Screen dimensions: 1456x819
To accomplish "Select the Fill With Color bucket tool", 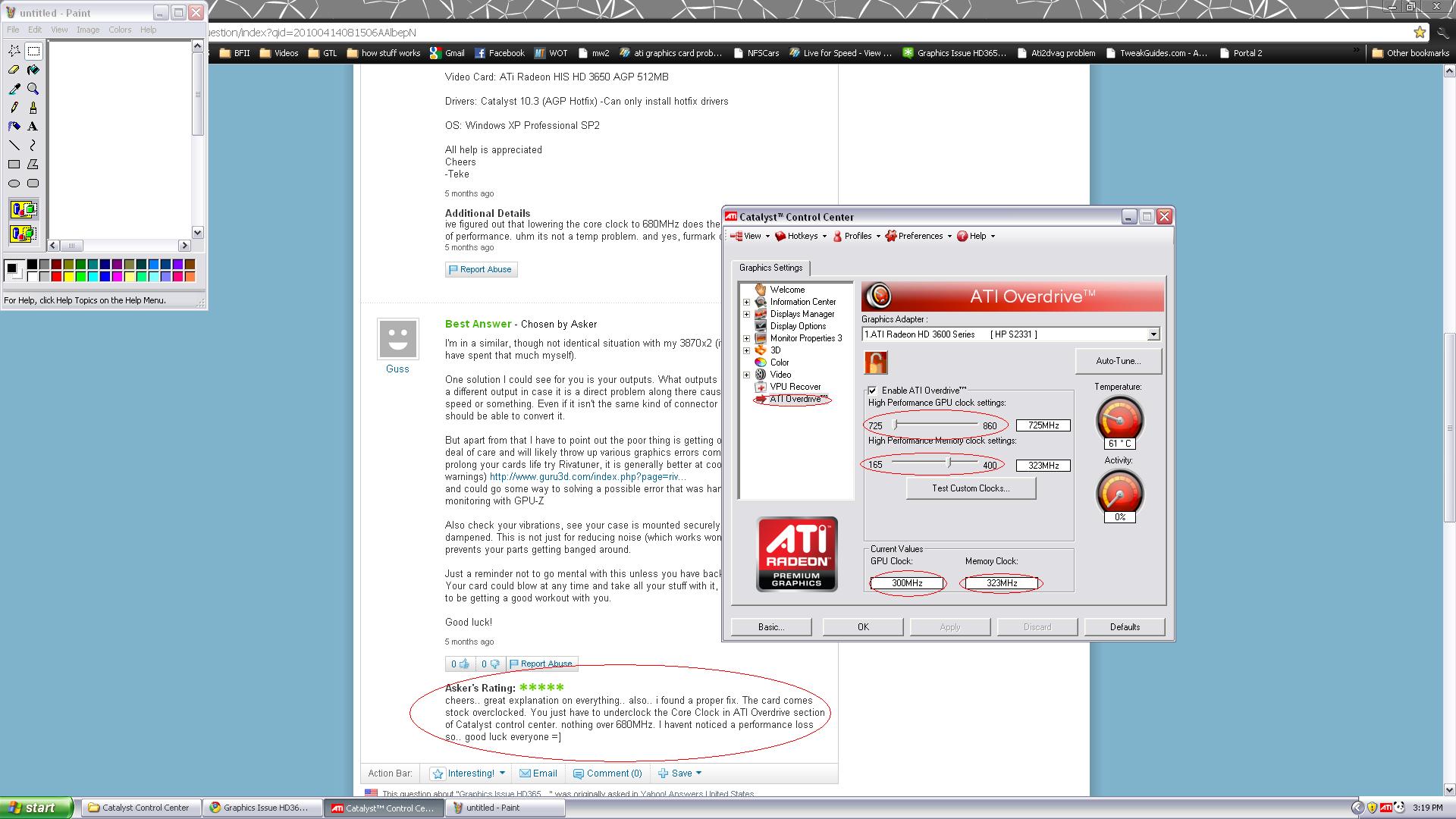I will (33, 70).
